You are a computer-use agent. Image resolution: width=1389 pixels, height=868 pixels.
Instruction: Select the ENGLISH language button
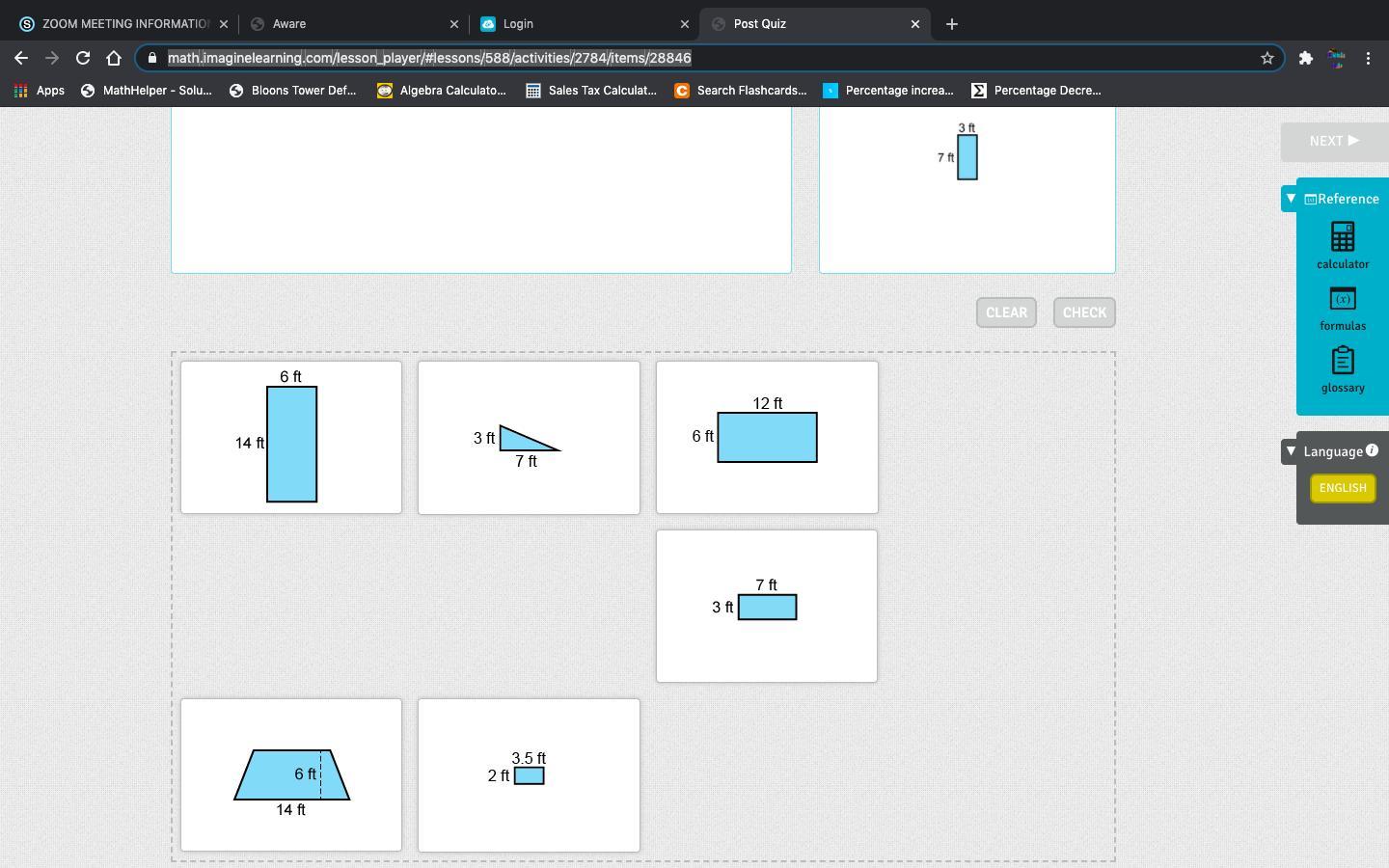pyautogui.click(x=1343, y=488)
